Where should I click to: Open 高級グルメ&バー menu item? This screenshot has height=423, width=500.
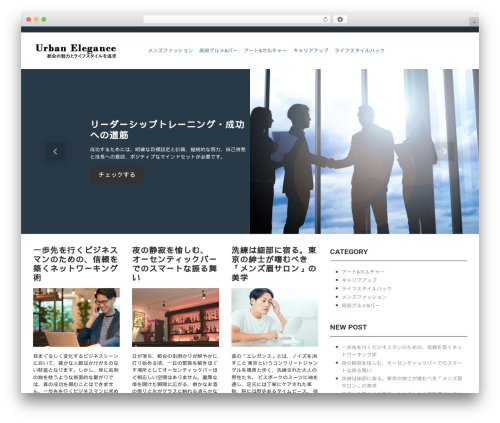click(218, 51)
